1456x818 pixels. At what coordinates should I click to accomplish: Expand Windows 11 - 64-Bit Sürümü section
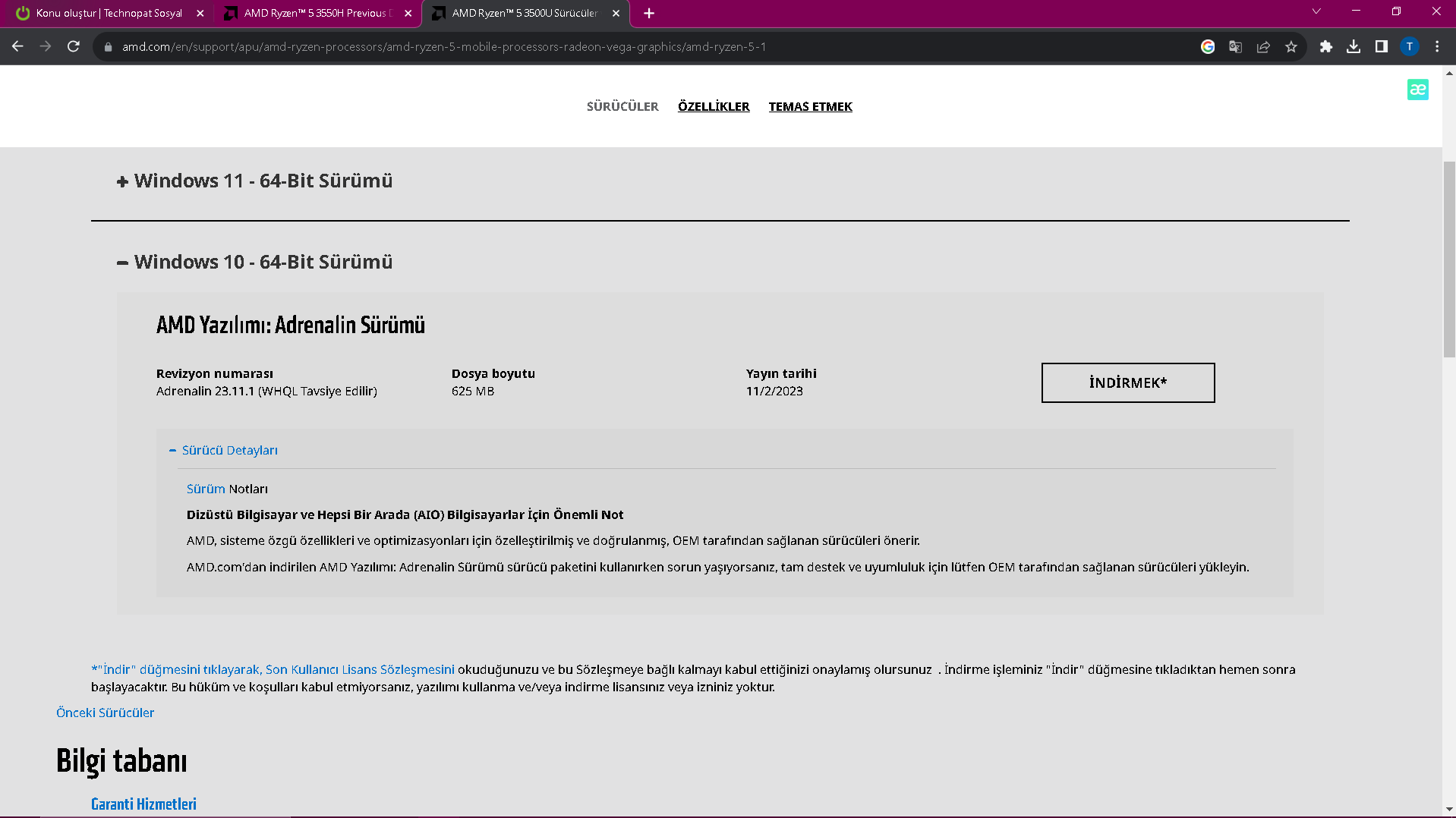tap(255, 181)
